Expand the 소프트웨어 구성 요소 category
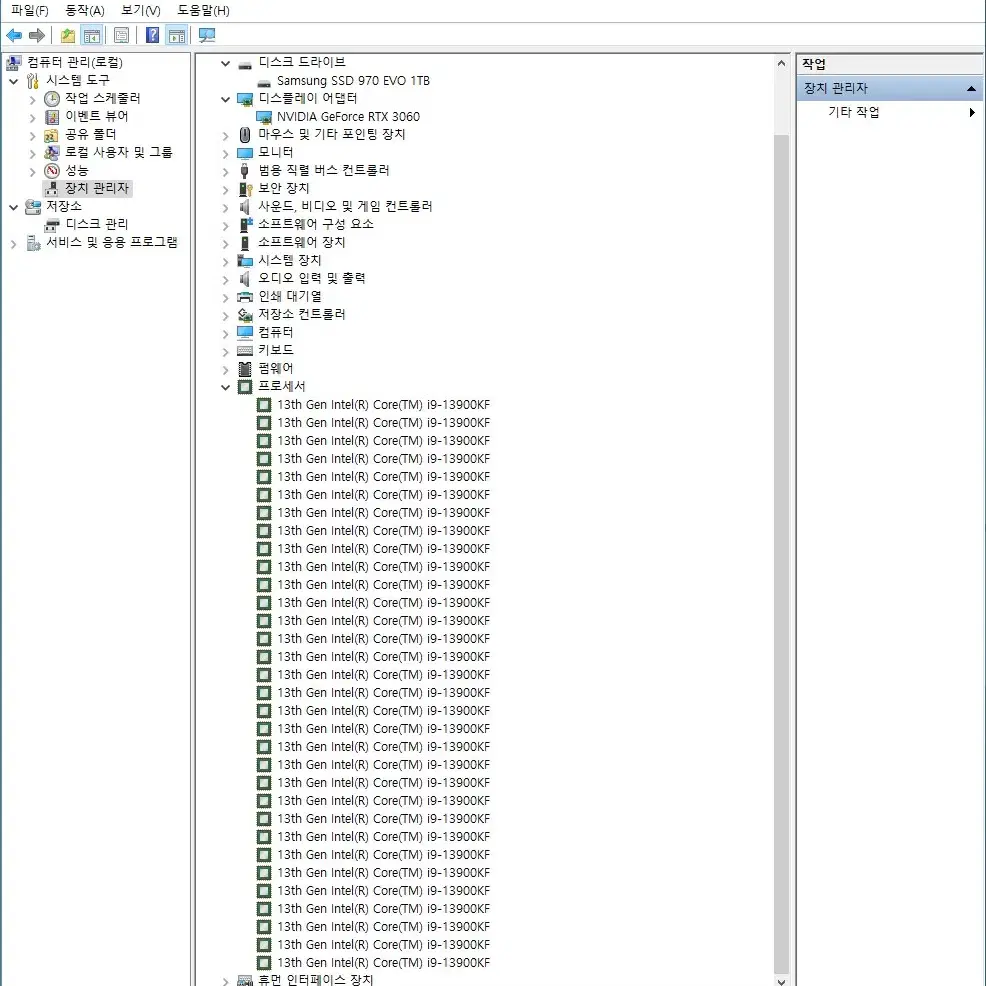986x986 pixels. pos(225,225)
